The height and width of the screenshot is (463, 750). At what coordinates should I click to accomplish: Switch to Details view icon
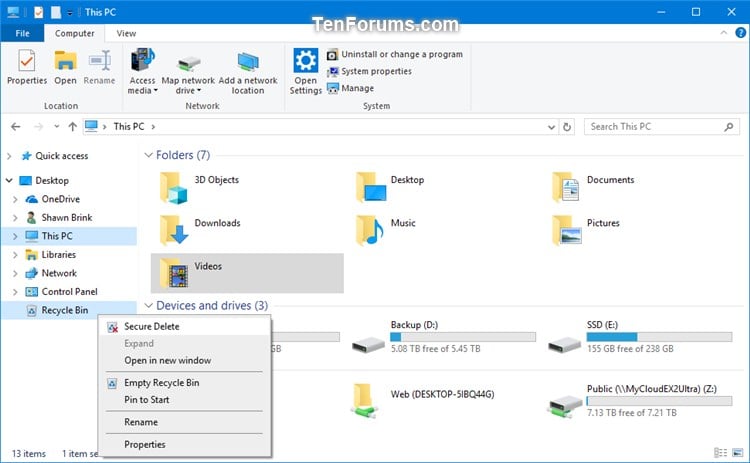point(720,452)
